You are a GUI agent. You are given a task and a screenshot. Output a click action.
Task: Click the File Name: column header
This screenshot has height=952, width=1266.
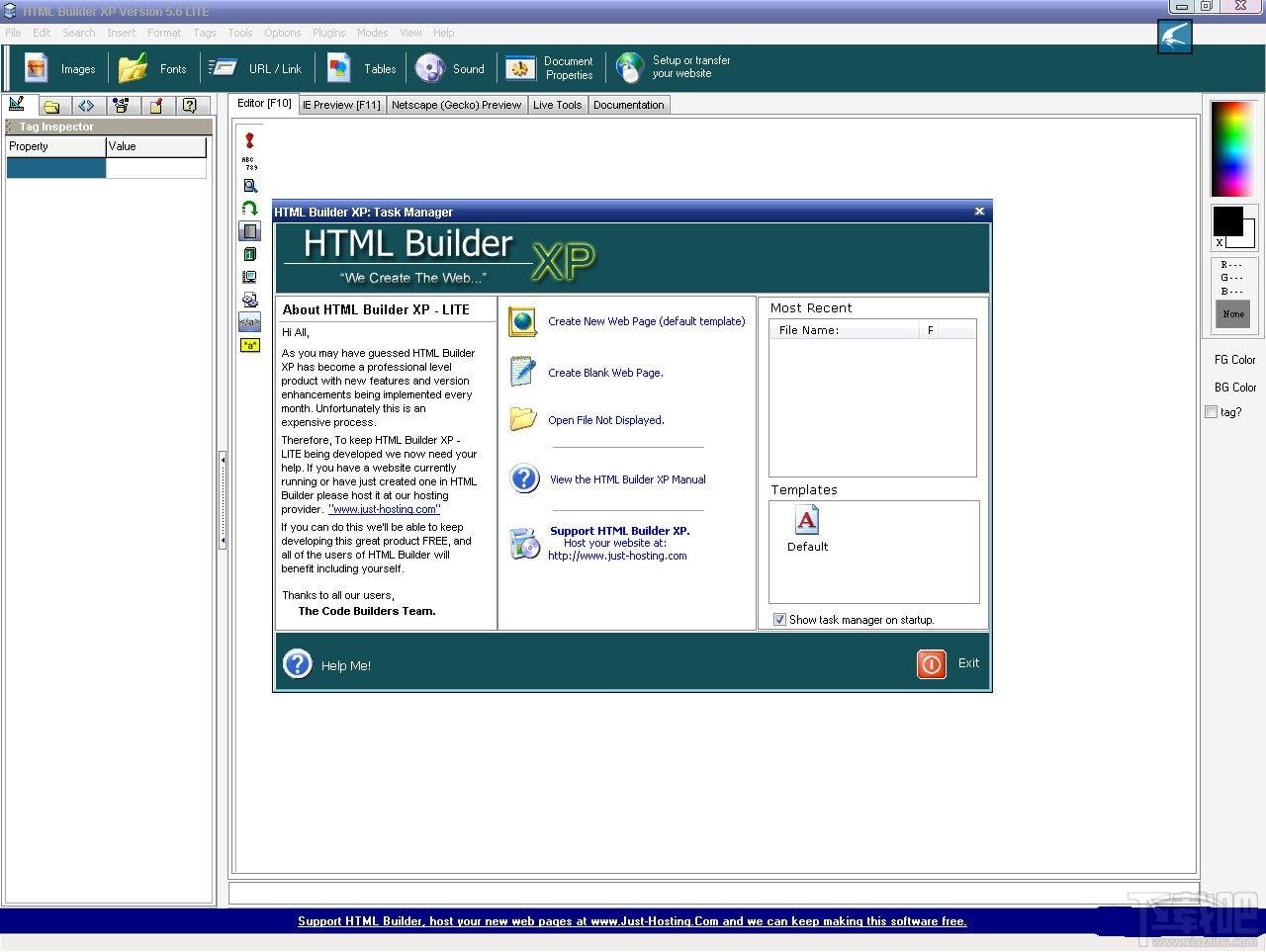click(x=845, y=330)
